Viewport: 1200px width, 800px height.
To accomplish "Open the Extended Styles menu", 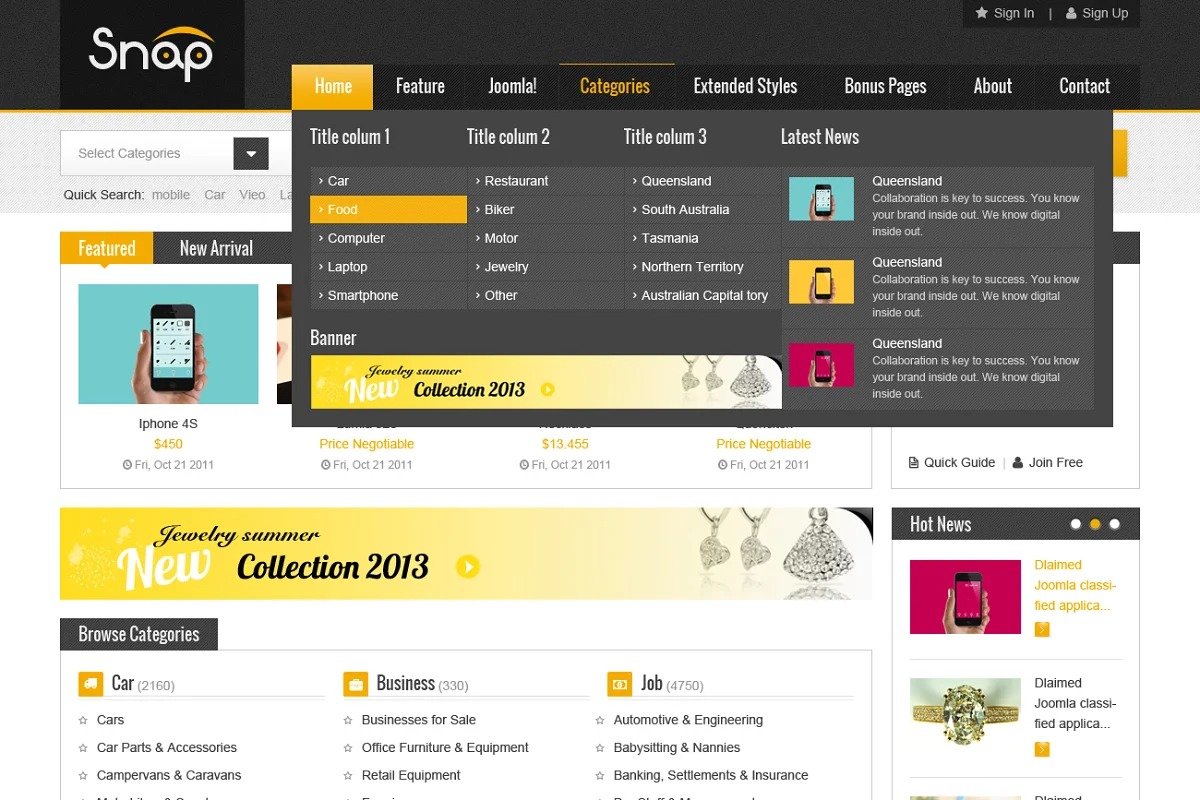I will 745,87.
